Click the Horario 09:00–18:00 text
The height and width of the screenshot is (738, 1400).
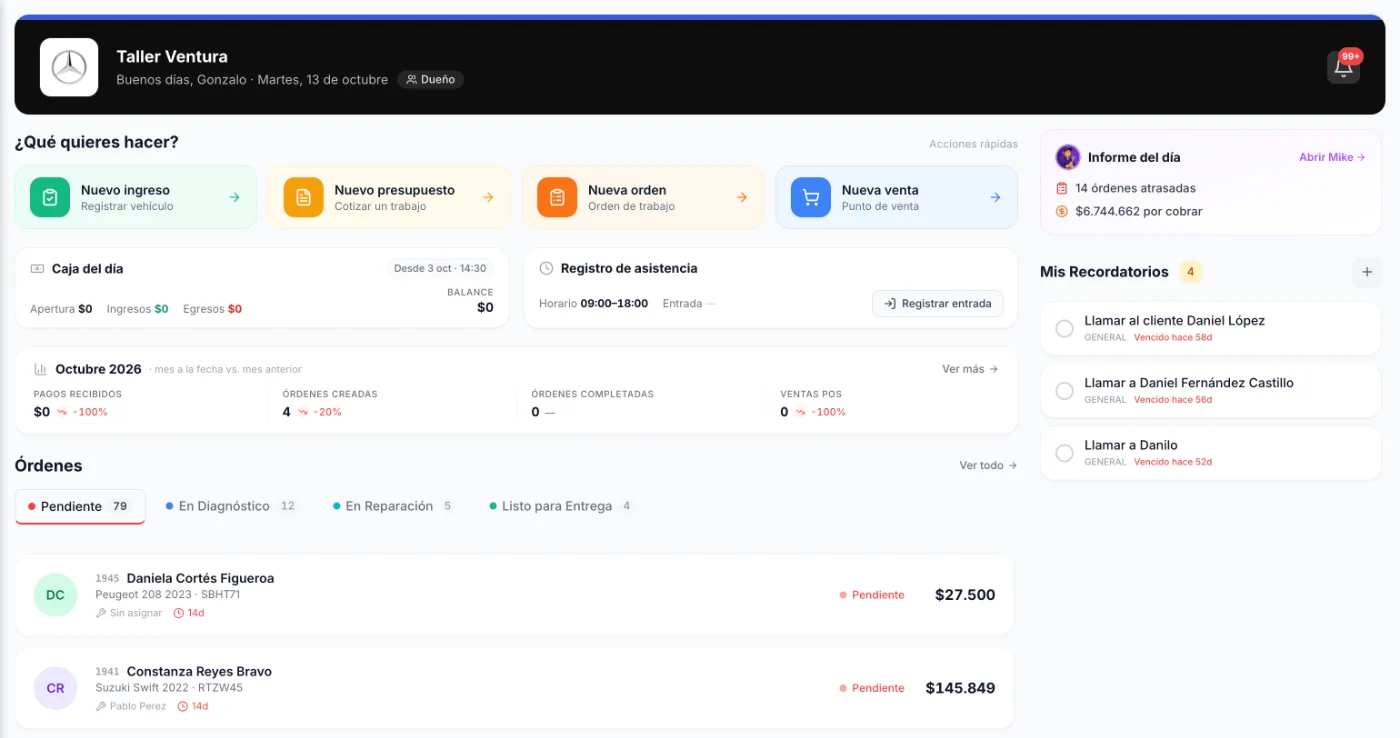pos(593,303)
